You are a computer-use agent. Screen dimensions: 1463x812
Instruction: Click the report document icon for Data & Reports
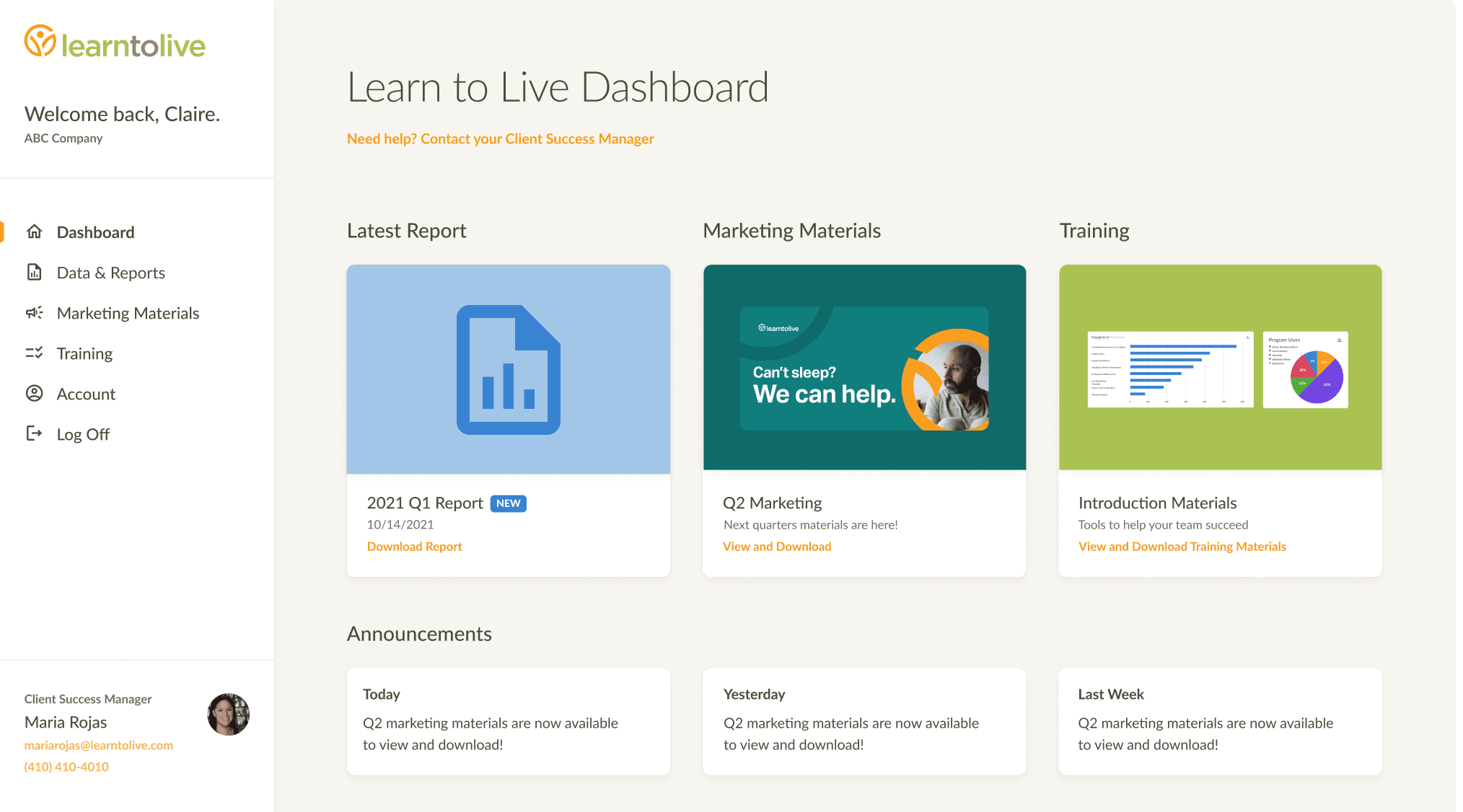point(34,272)
